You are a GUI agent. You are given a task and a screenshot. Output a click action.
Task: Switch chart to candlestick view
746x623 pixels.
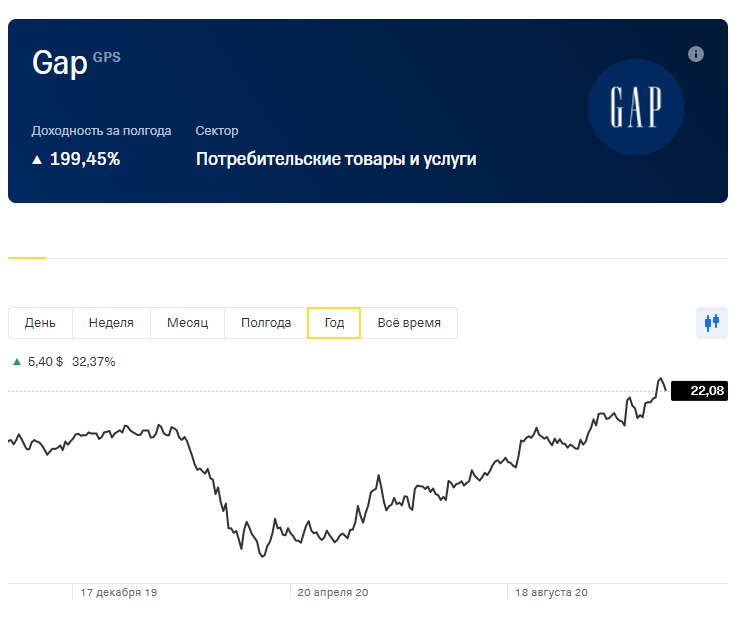[x=711, y=323]
